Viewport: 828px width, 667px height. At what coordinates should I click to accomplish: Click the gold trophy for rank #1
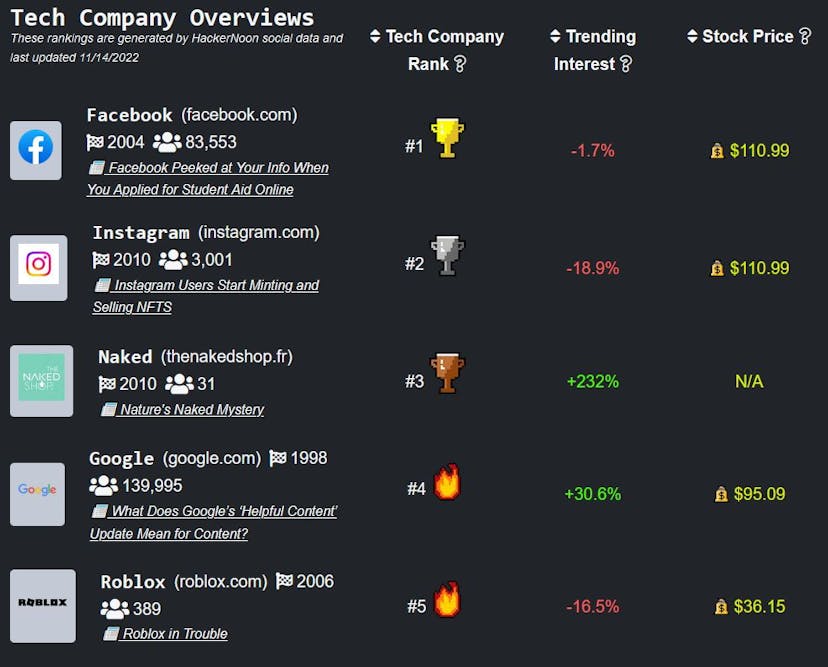(x=447, y=138)
